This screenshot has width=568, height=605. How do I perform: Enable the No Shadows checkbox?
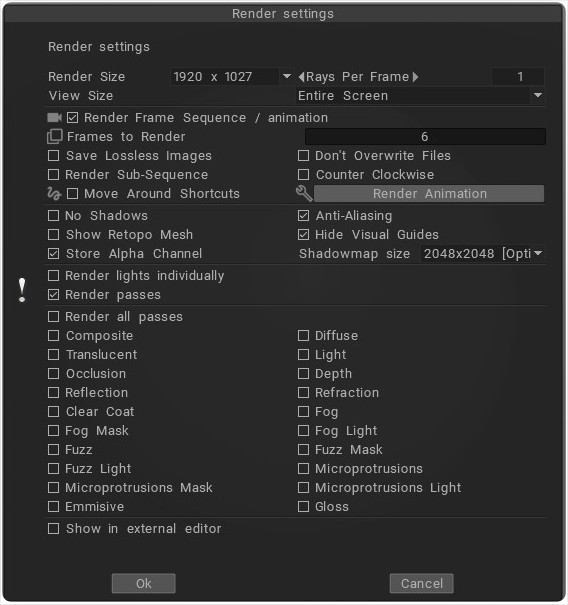[54, 215]
